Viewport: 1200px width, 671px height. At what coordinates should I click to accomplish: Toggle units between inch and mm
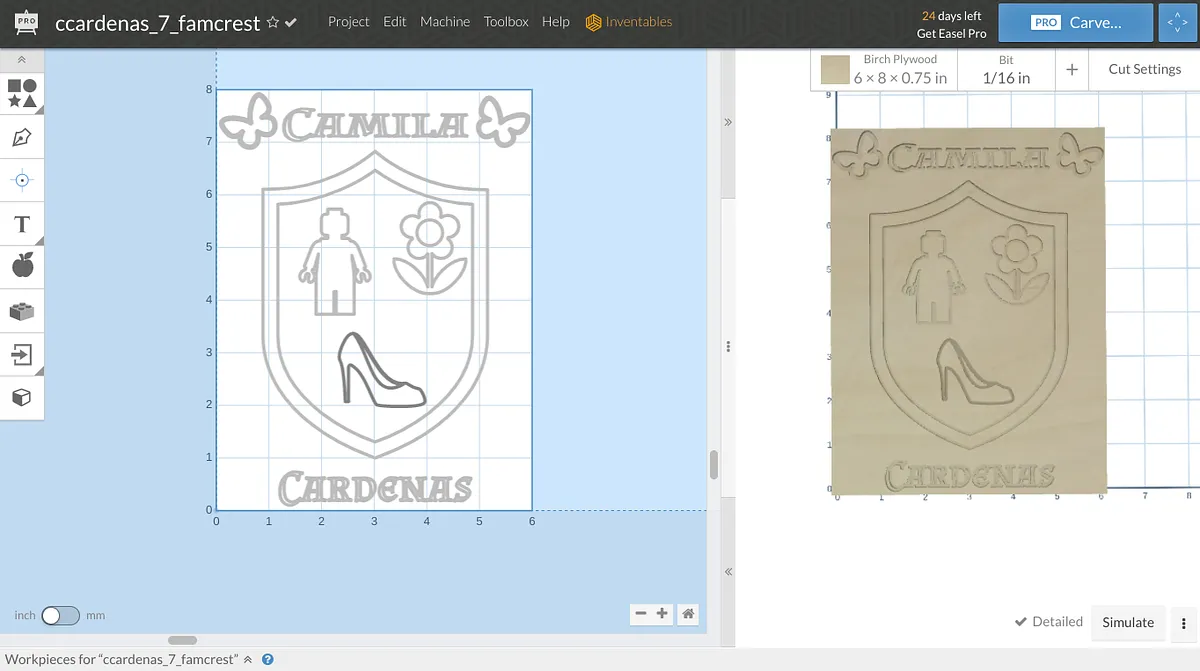pos(60,616)
